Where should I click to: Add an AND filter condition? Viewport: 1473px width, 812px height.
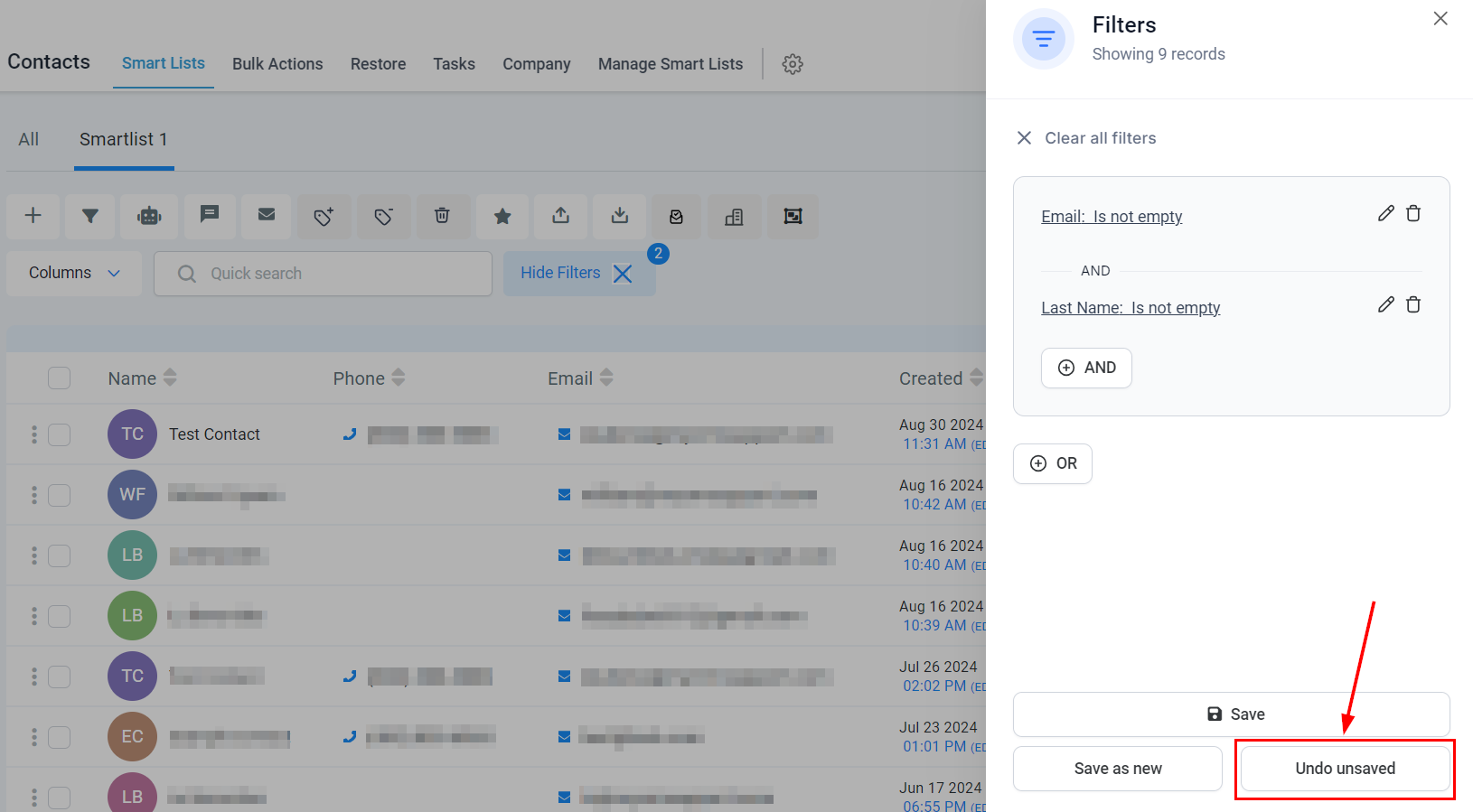(x=1086, y=368)
